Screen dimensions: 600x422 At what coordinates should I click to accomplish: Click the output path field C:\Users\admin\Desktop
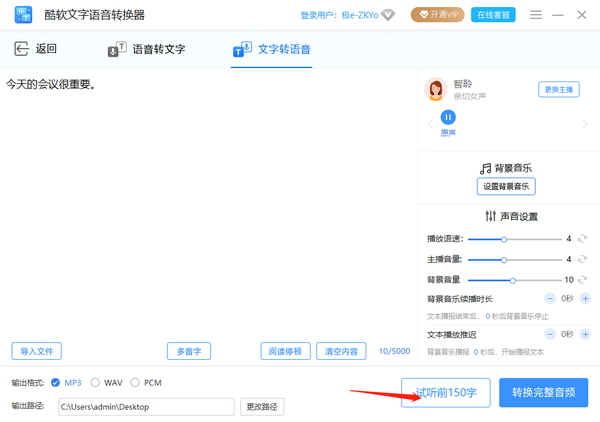[x=146, y=407]
